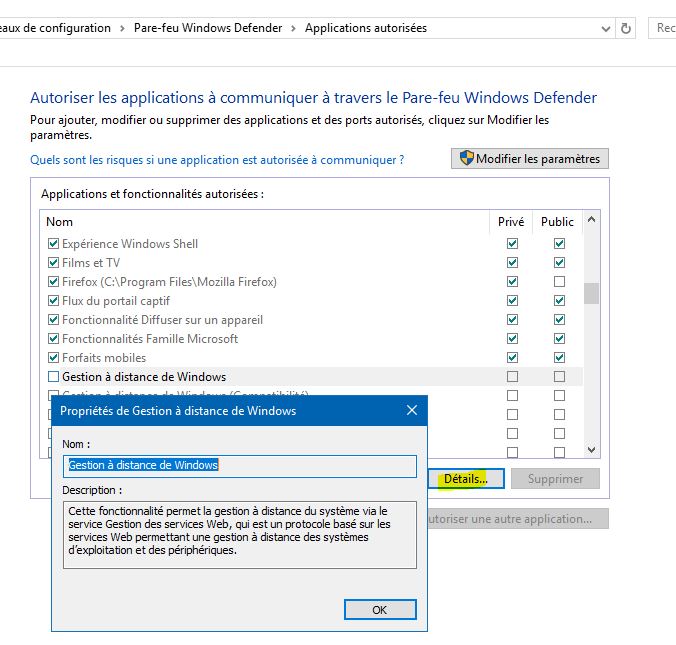Open address bar history dropdown chevron
Viewport: 676px width, 645px height.
[606, 29]
